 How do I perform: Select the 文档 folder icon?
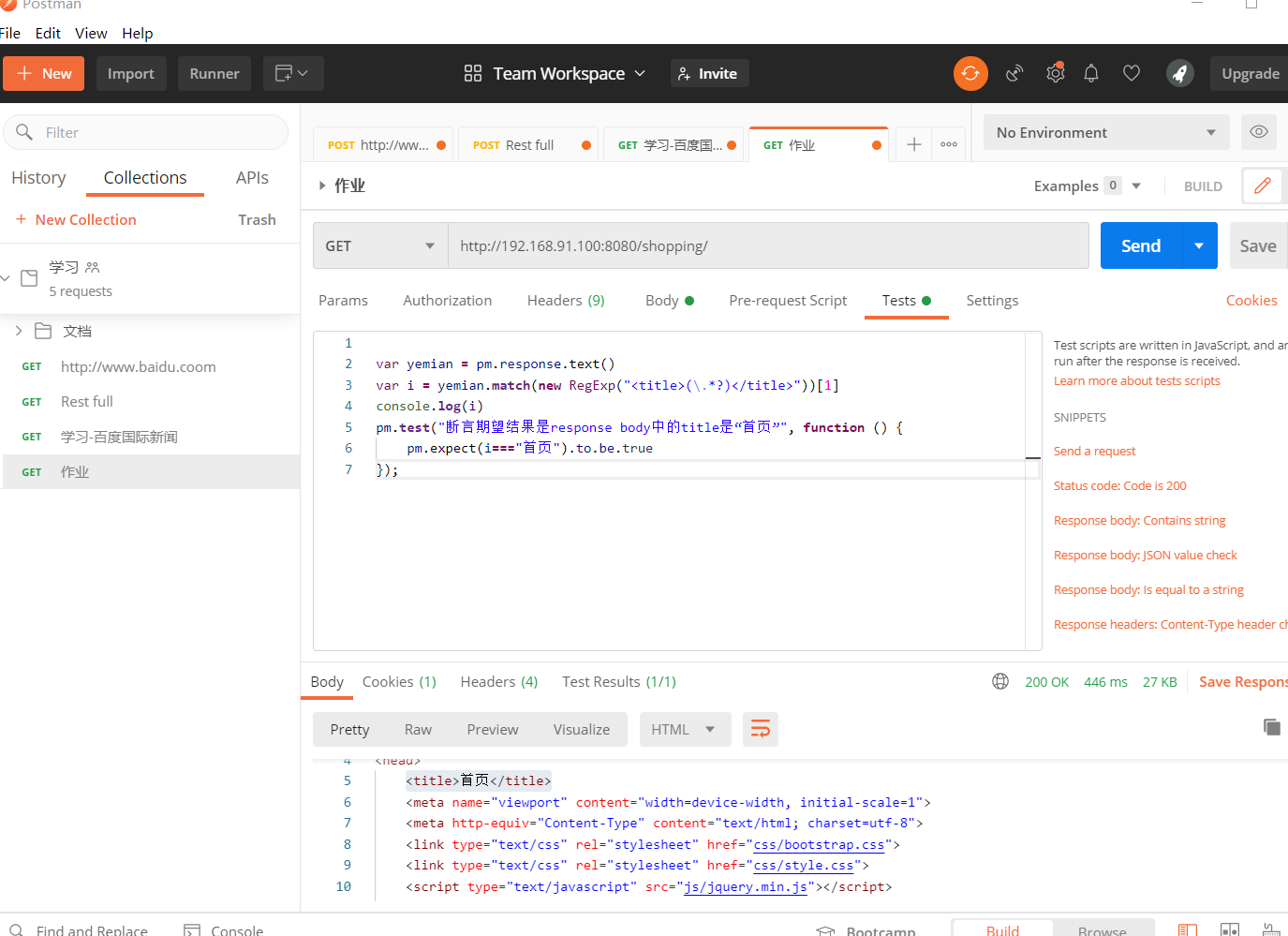(43, 331)
